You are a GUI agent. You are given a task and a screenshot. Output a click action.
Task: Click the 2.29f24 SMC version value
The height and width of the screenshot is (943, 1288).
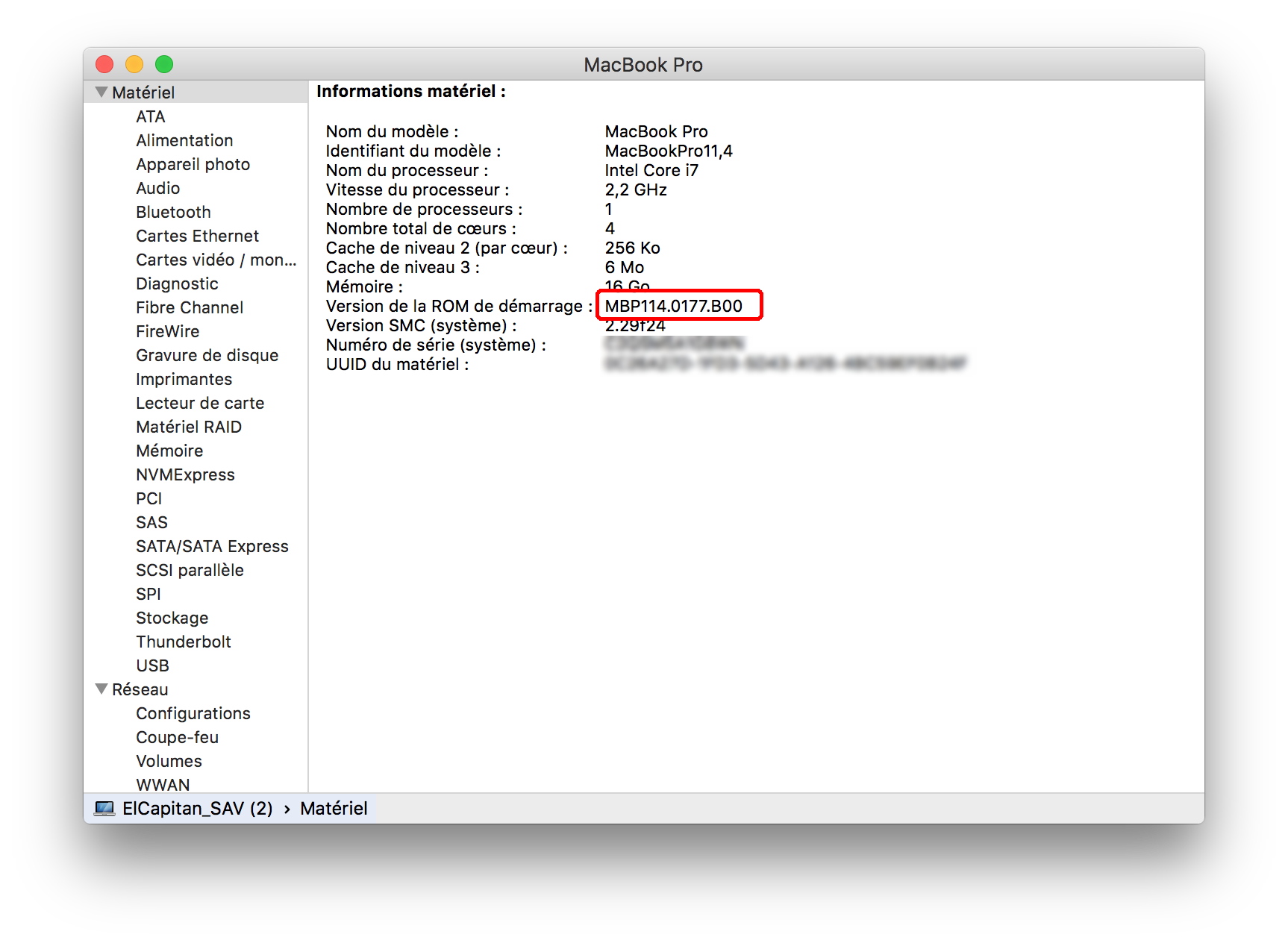click(635, 325)
